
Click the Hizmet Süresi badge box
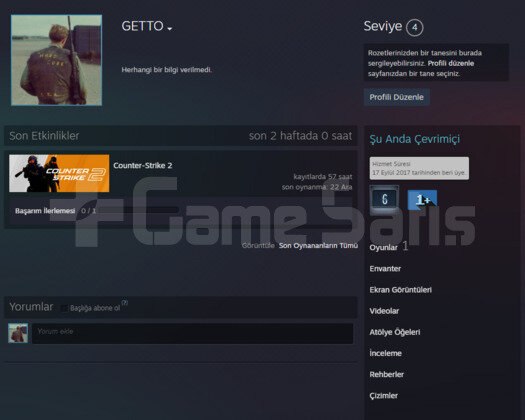(419, 168)
